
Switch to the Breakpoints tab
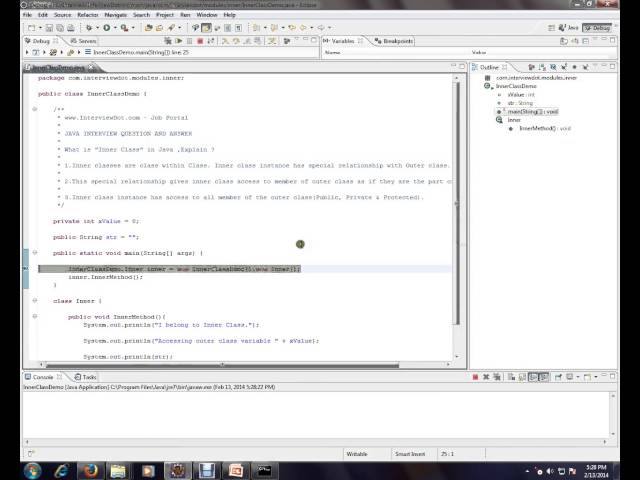(393, 41)
